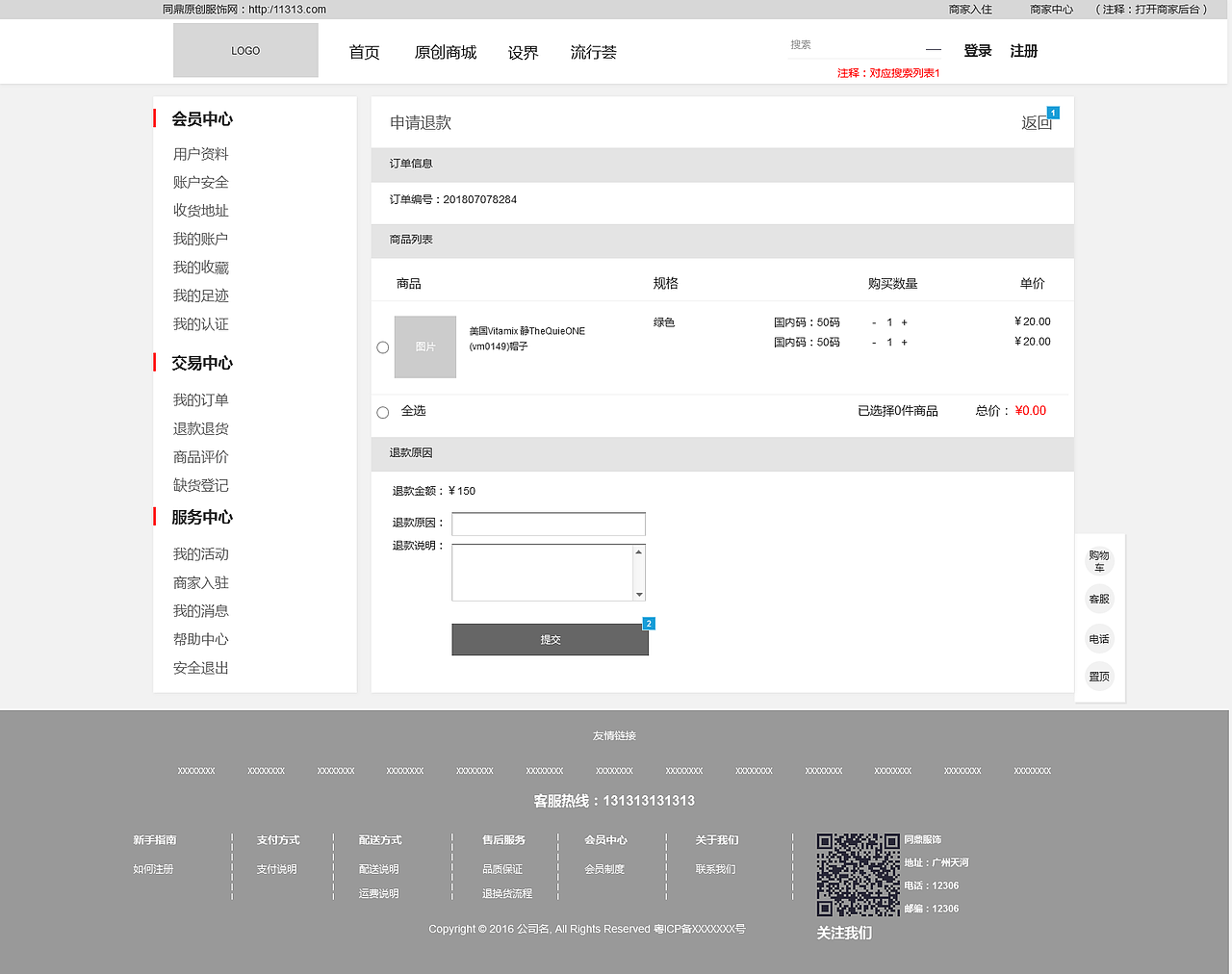1232x974 pixels.
Task: Click the LOGO image in header
Action: coord(245,50)
